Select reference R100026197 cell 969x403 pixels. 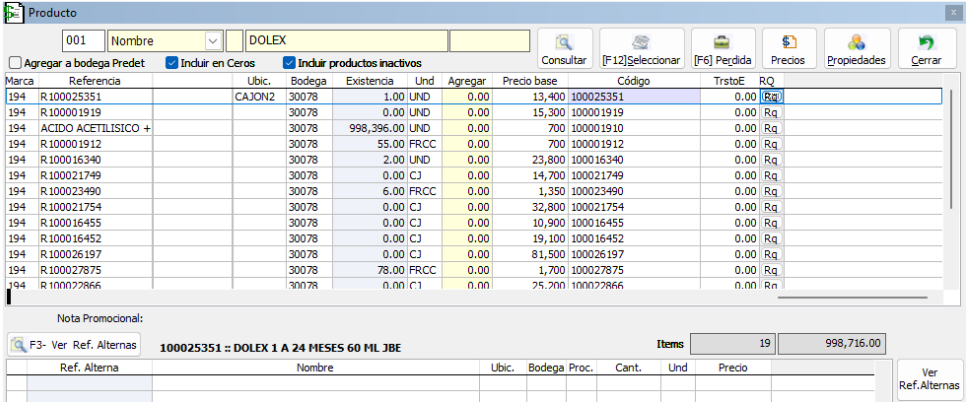(x=95, y=254)
